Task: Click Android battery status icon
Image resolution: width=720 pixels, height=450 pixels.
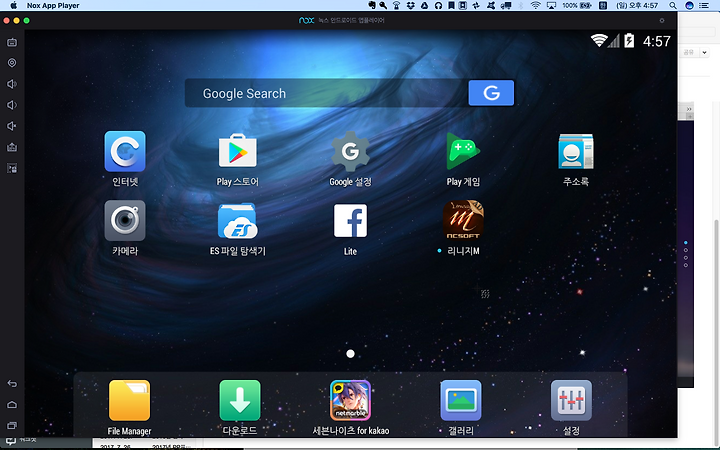Action: 629,40
